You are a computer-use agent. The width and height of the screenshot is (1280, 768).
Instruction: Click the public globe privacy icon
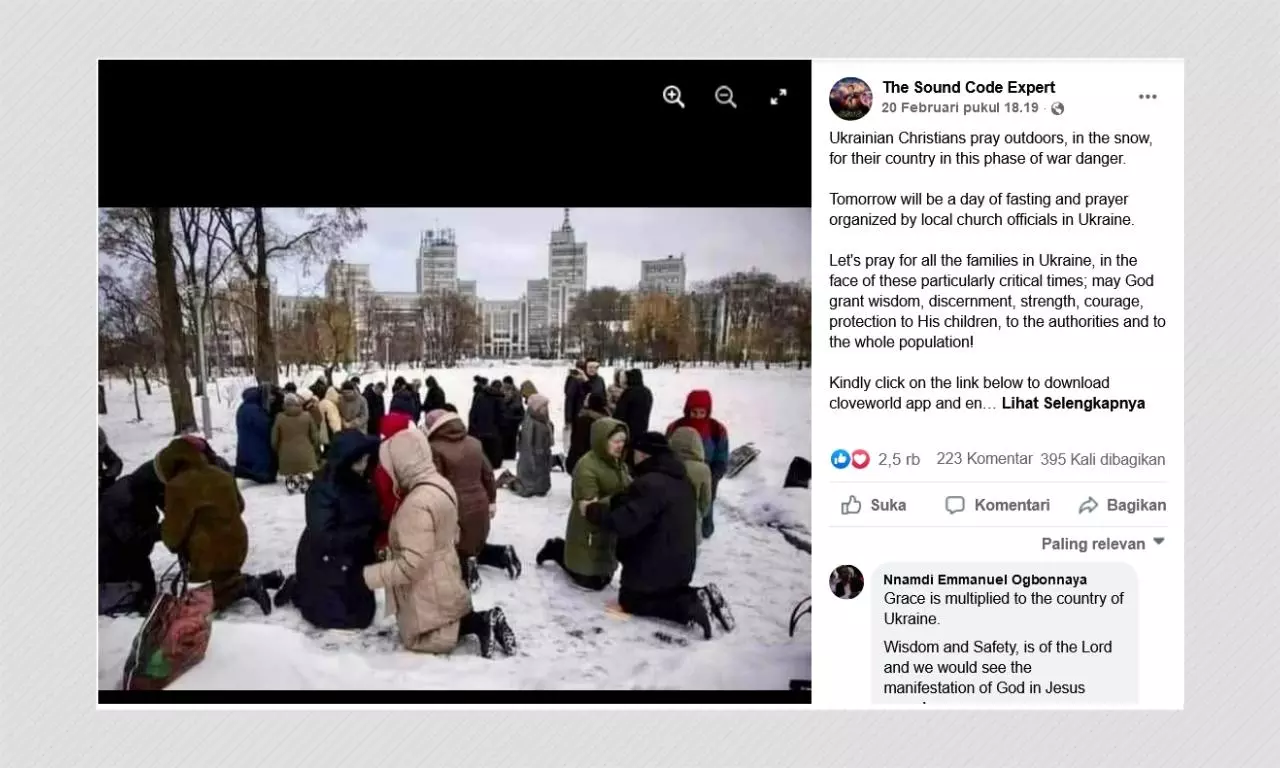point(1057,108)
